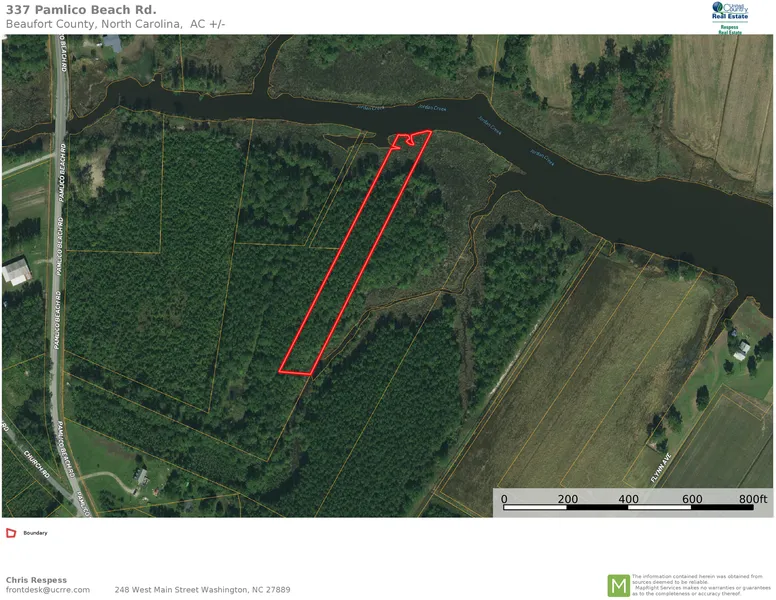This screenshot has width=776, height=600.
Task: Click inside the red-outlined parcel boundary
Action: pos(354,253)
